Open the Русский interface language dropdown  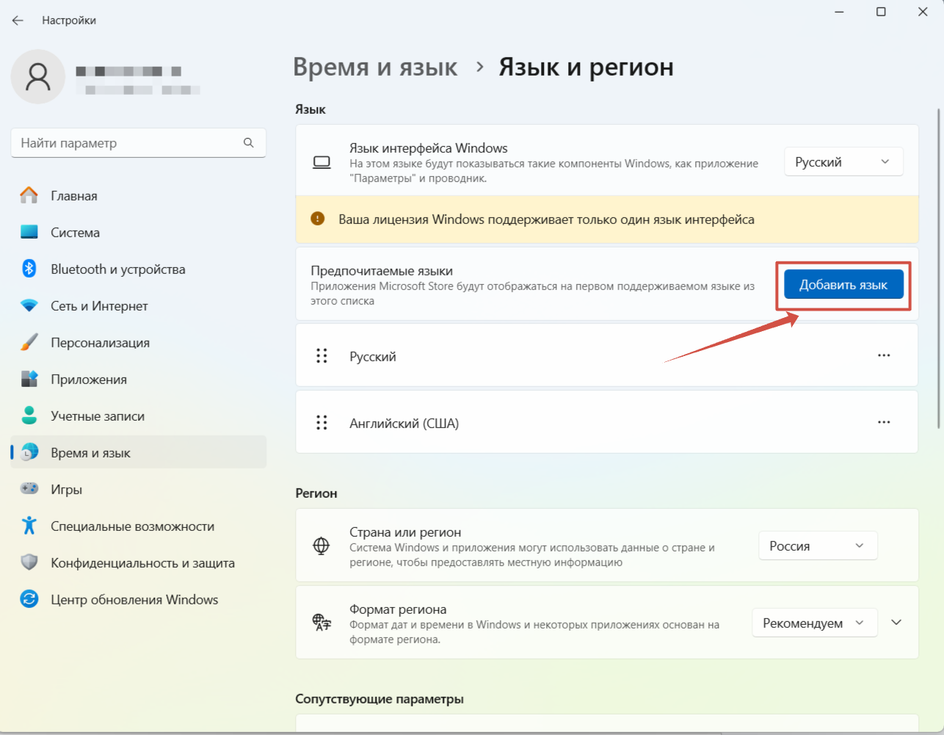click(x=843, y=161)
